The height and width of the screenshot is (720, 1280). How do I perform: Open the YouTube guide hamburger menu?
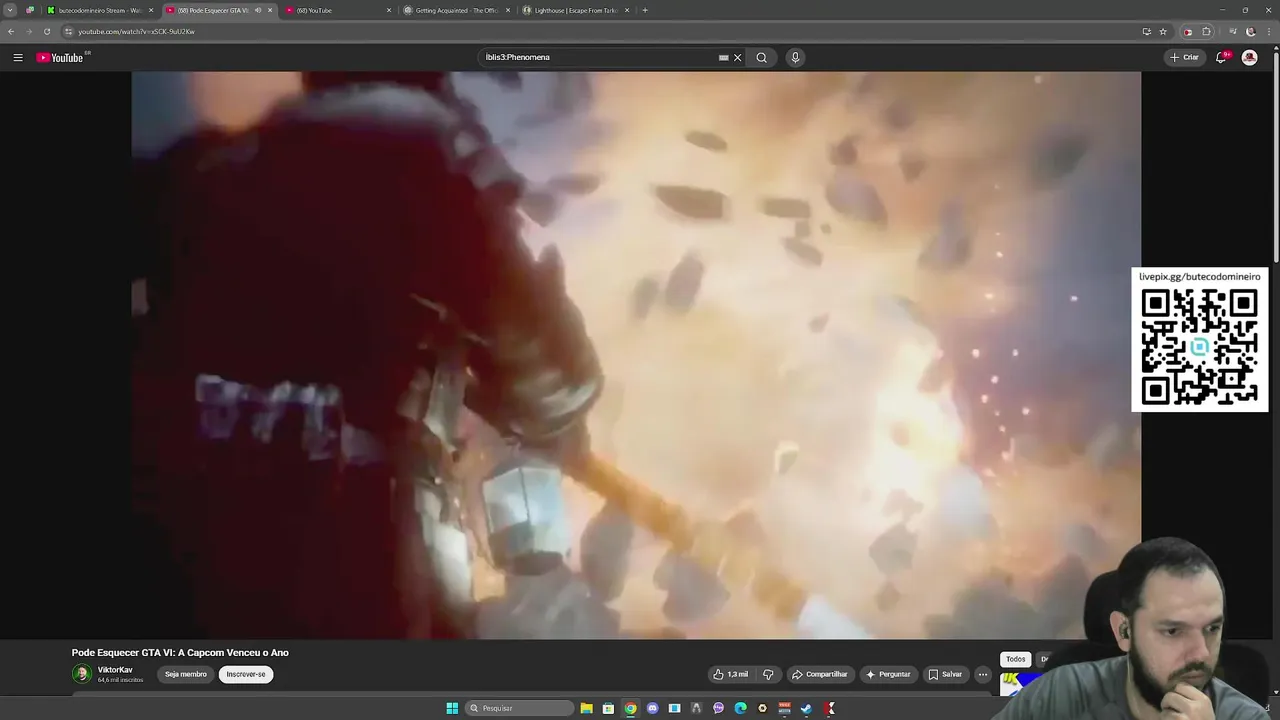coord(18,58)
